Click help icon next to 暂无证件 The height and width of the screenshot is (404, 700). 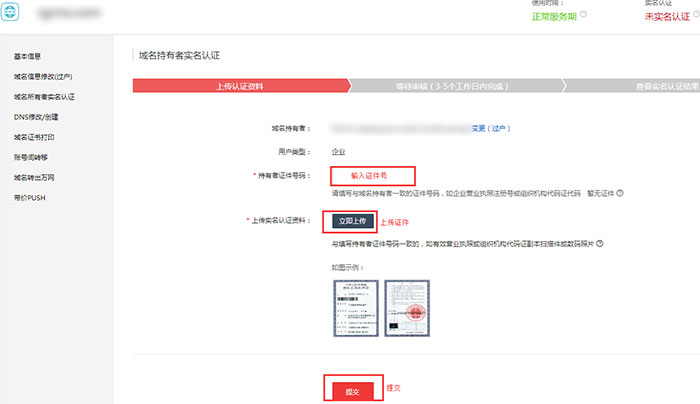tap(621, 193)
